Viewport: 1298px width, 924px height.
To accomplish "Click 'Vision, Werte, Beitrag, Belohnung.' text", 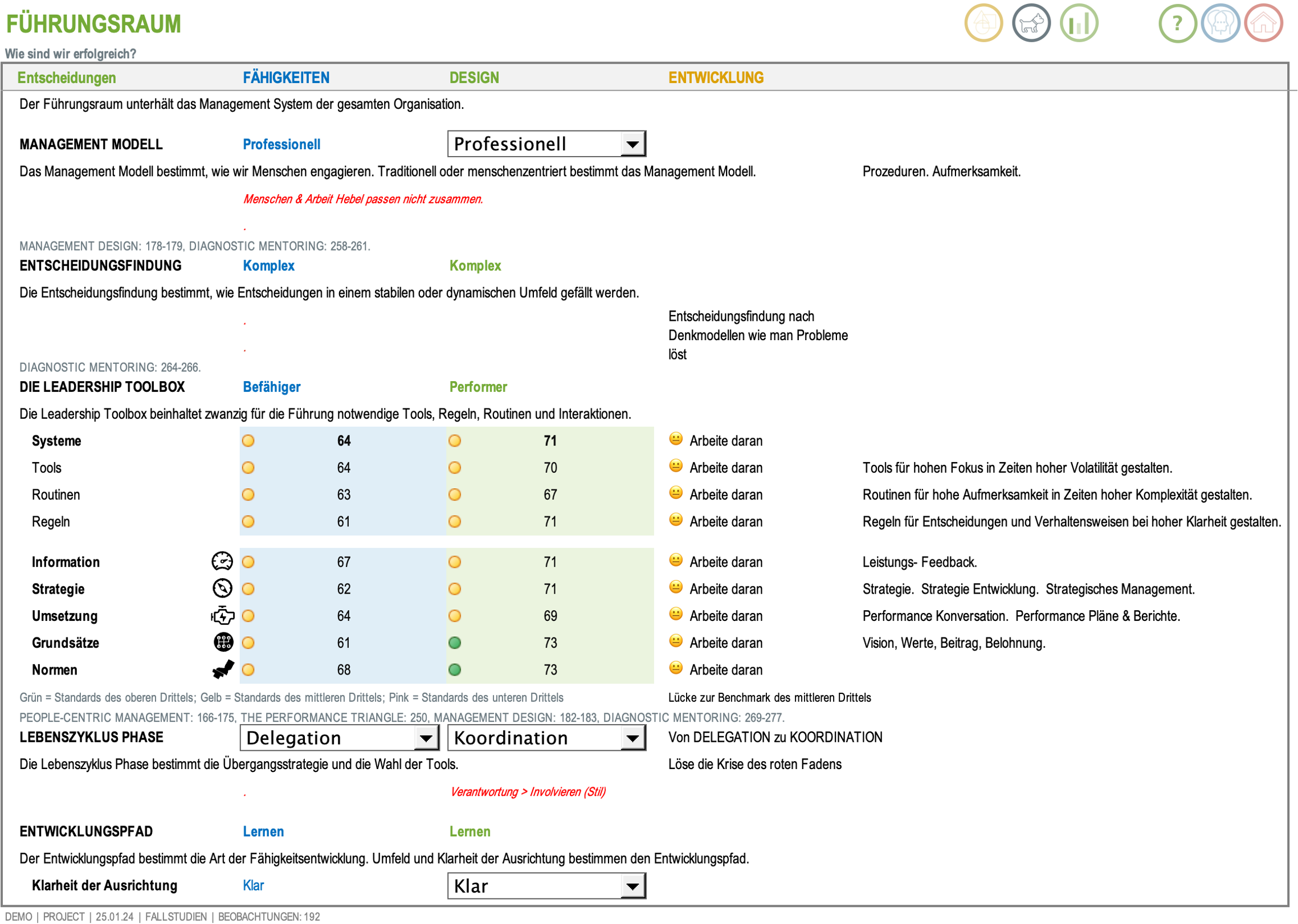I will (953, 643).
